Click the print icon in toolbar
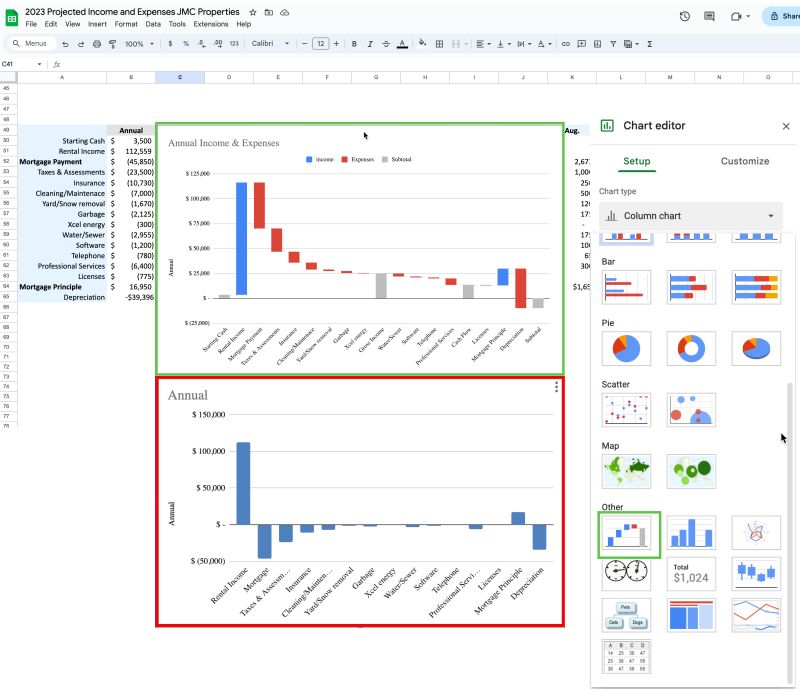This screenshot has width=800, height=693. click(x=96, y=44)
